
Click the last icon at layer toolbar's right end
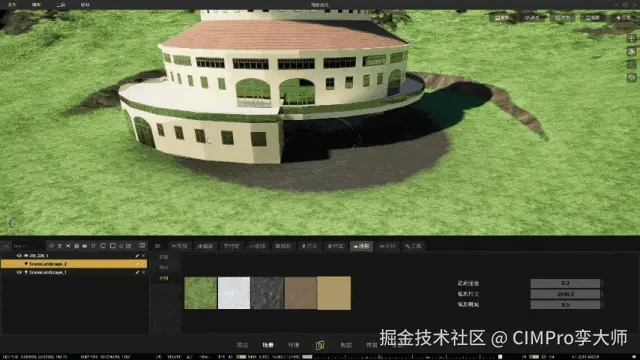[142, 245]
